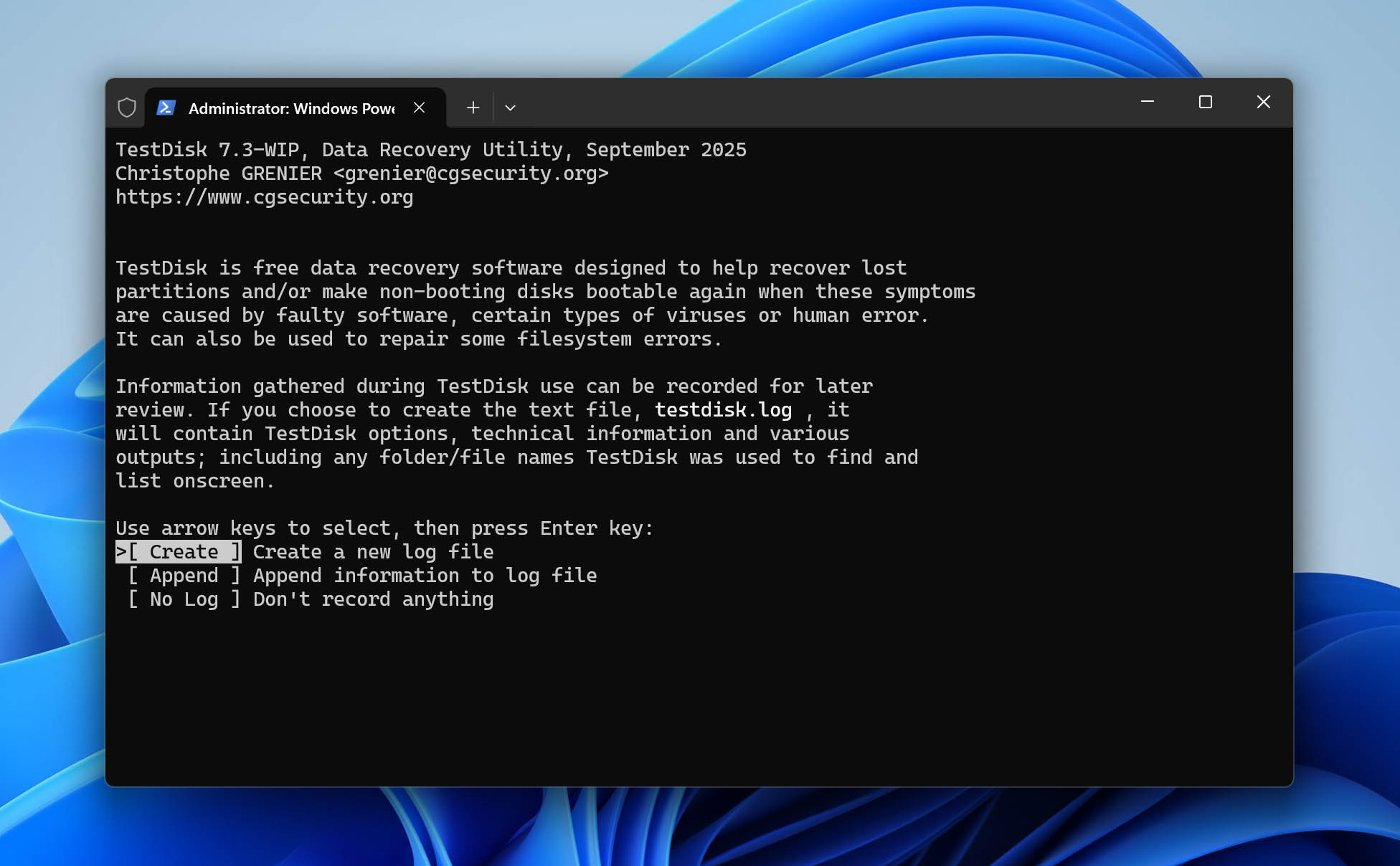Viewport: 1400px width, 866px height.
Task: Click the text 'Append information to log file'
Action: click(425, 576)
